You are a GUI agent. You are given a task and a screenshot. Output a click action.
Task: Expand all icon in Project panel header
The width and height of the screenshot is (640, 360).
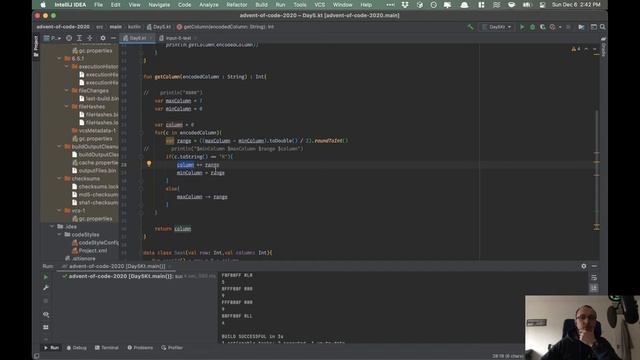point(80,38)
